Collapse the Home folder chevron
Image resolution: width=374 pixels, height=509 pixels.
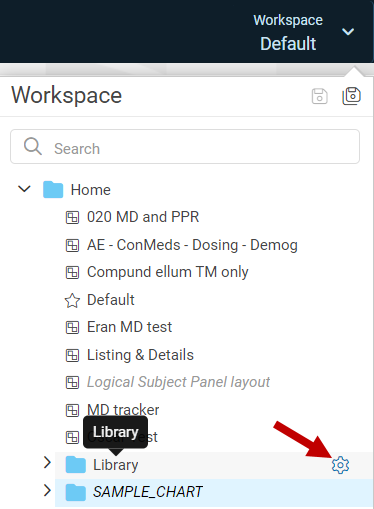[x=24, y=189]
